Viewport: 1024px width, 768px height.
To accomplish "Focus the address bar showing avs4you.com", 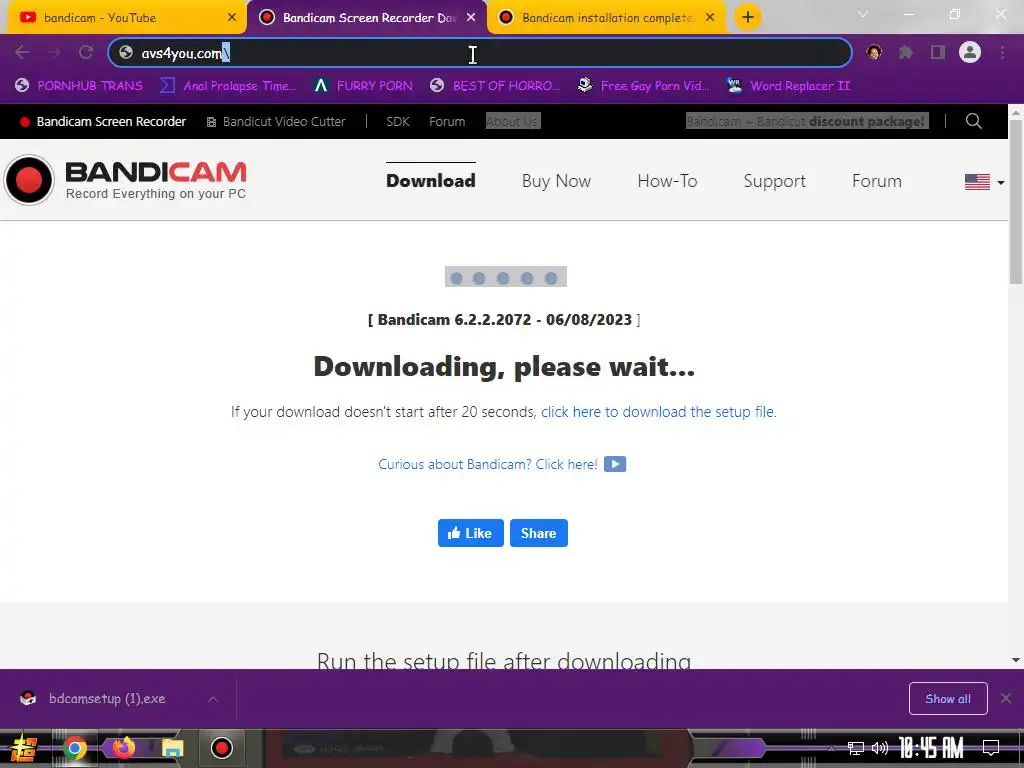I will tap(480, 53).
